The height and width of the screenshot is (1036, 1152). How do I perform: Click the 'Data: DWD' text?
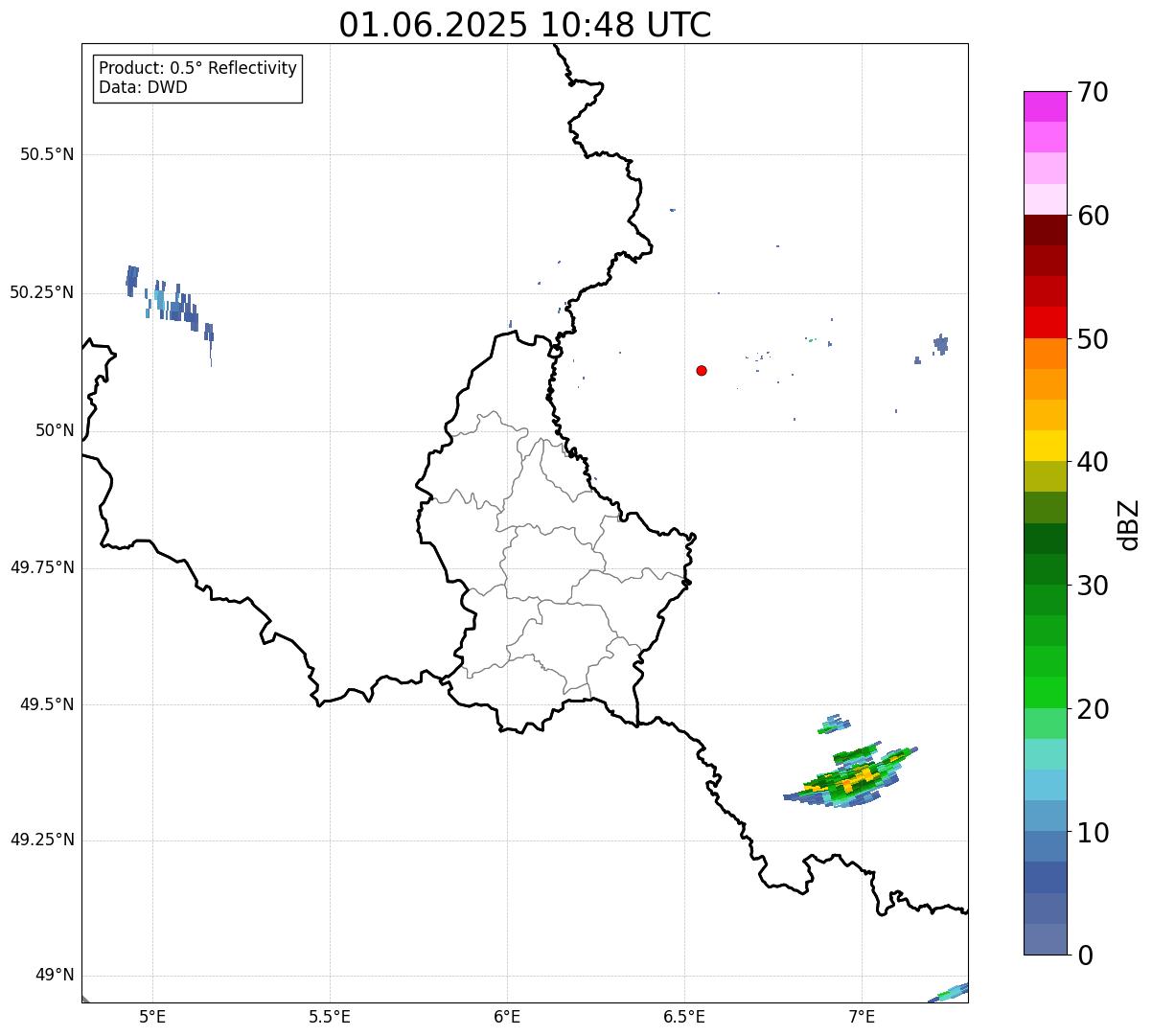pos(143,87)
